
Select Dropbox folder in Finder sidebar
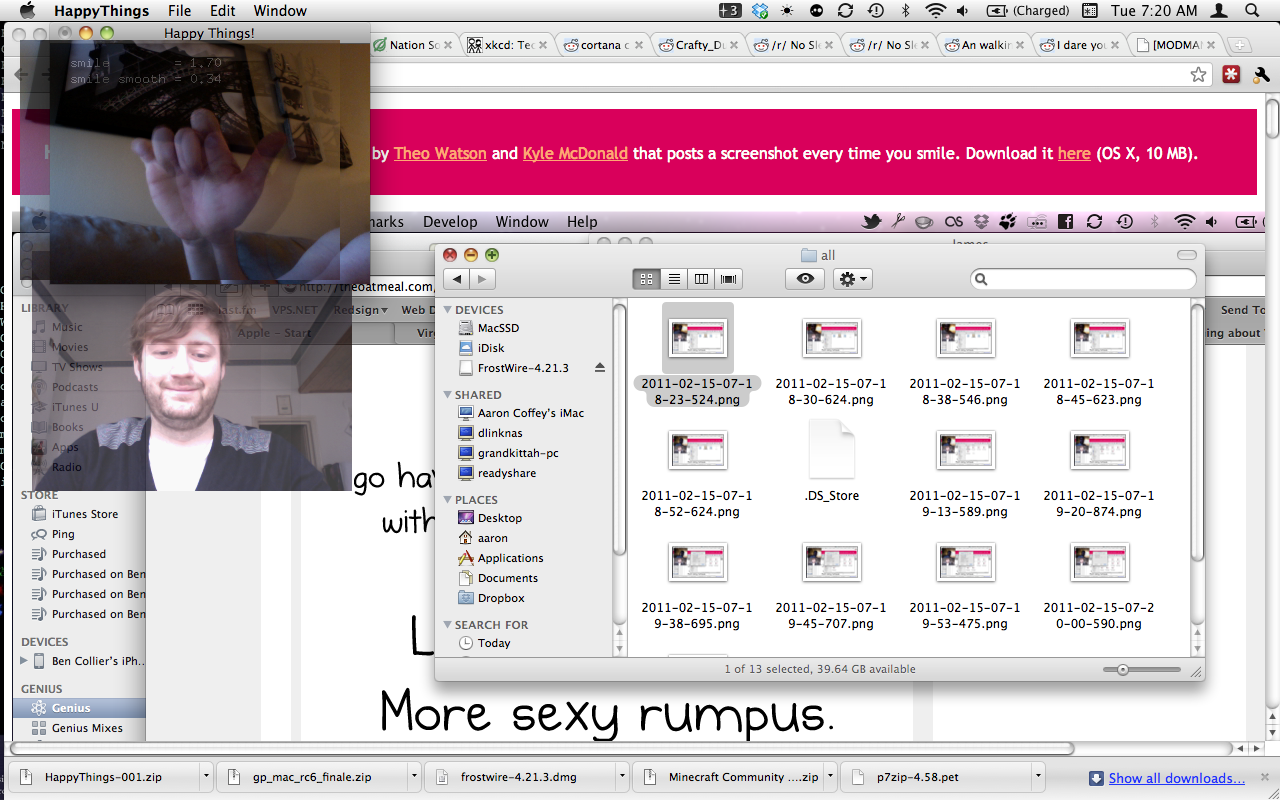coord(500,598)
